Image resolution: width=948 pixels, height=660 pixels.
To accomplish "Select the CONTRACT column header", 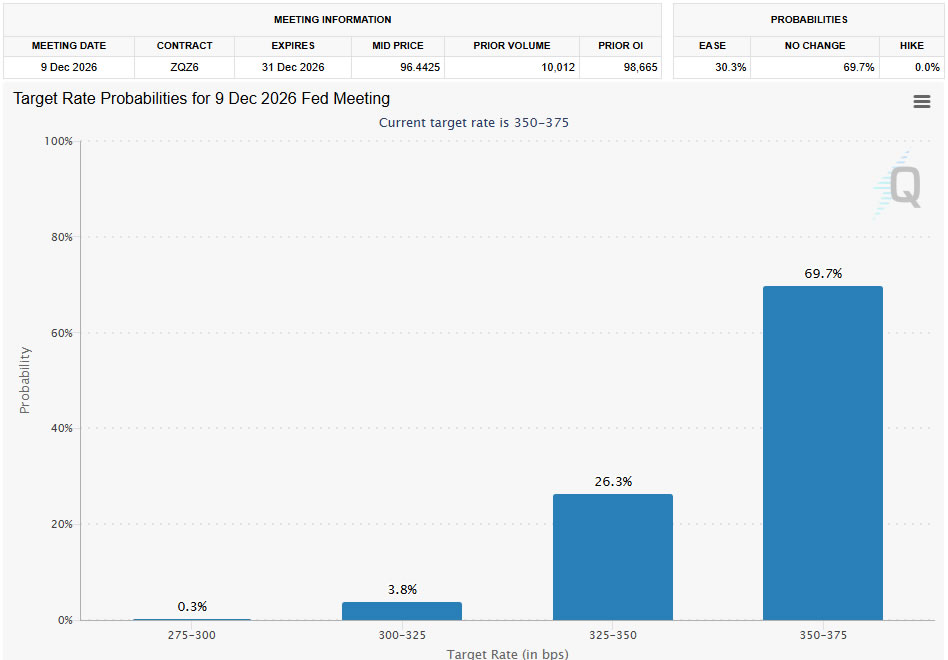I will (184, 46).
